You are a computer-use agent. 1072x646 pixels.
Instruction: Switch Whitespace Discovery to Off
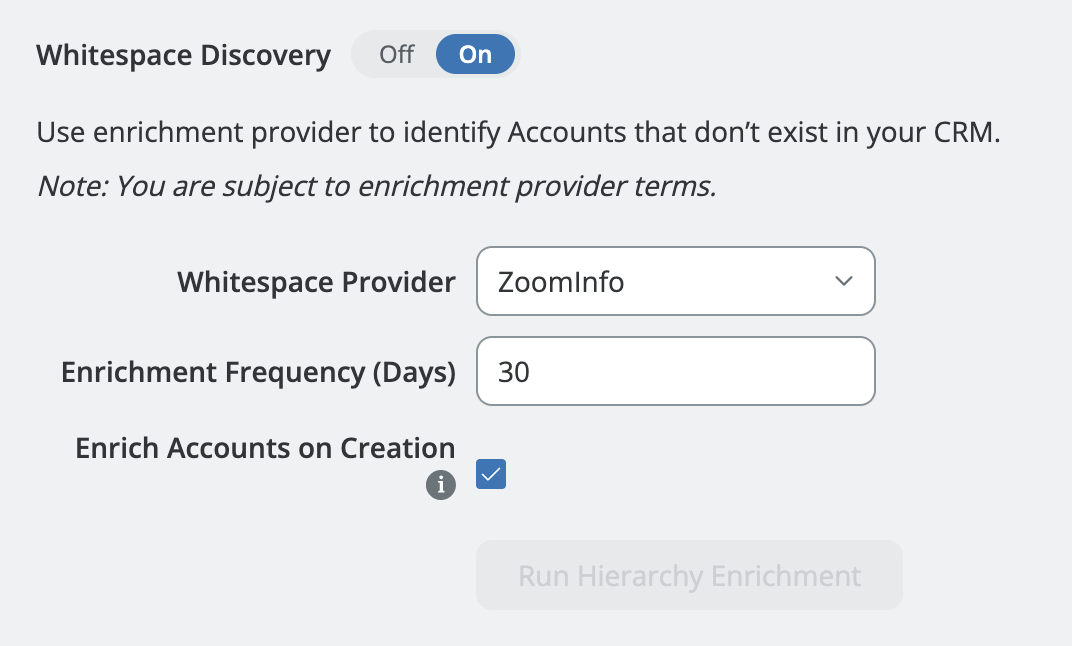(396, 55)
